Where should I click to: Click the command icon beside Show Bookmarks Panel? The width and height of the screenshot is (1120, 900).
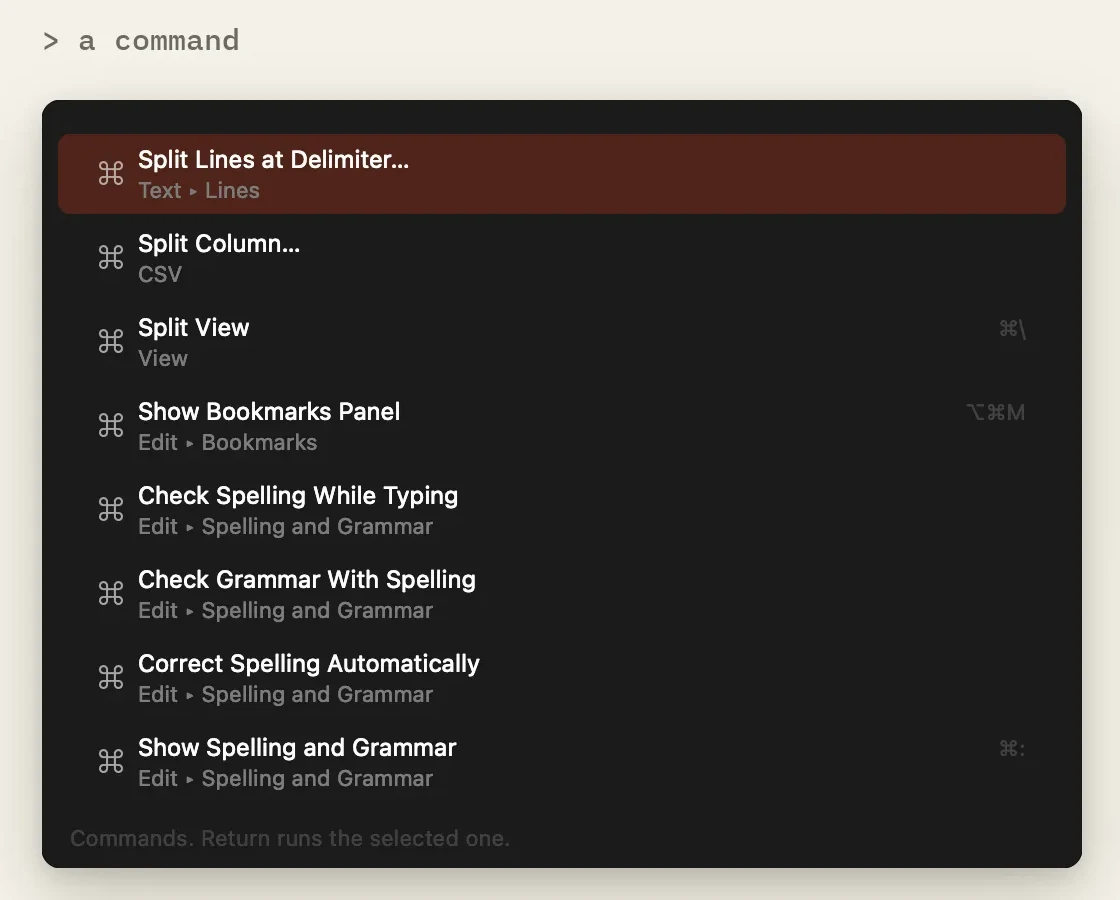click(x=111, y=426)
